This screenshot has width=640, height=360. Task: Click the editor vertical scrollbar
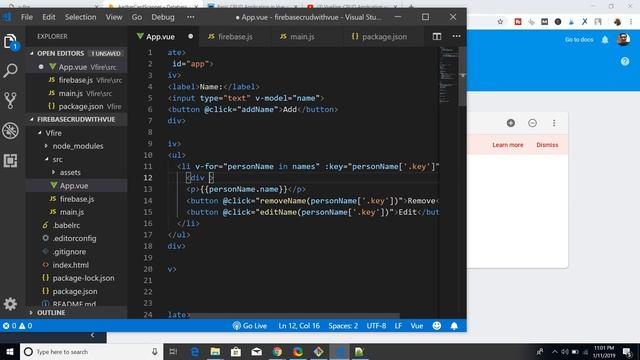click(462, 76)
